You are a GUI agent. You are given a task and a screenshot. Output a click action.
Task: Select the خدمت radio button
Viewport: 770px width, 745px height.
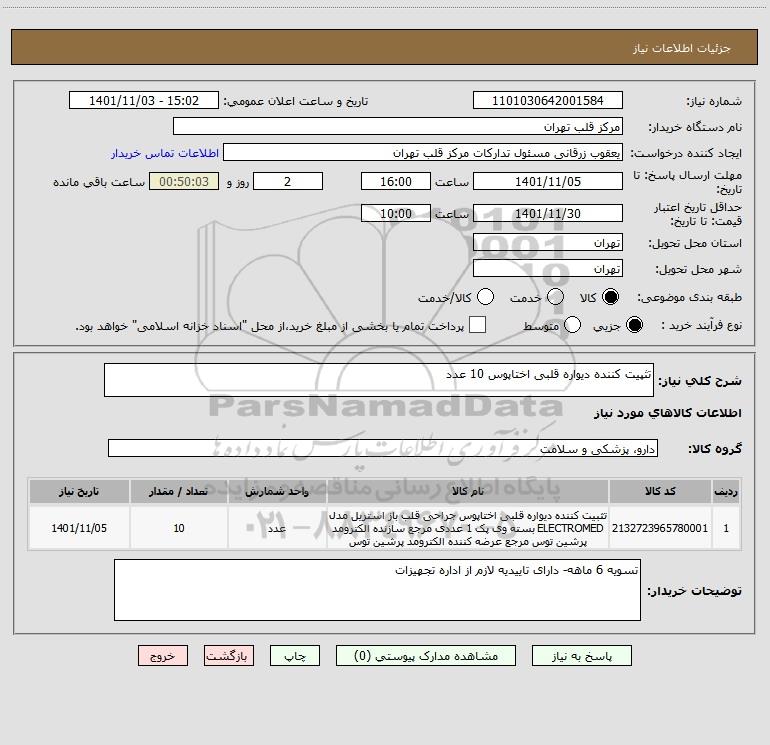(x=555, y=297)
